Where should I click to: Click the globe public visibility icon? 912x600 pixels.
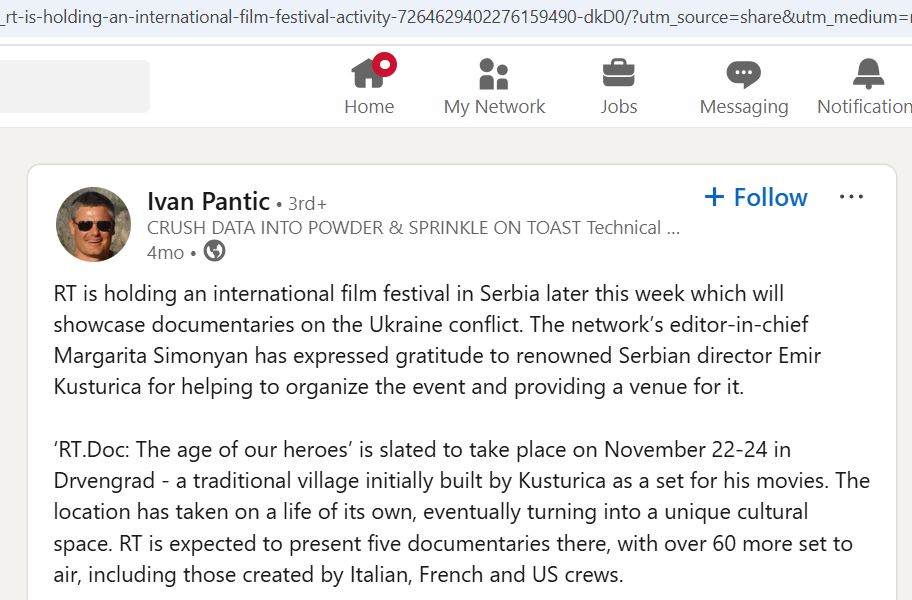pos(214,251)
